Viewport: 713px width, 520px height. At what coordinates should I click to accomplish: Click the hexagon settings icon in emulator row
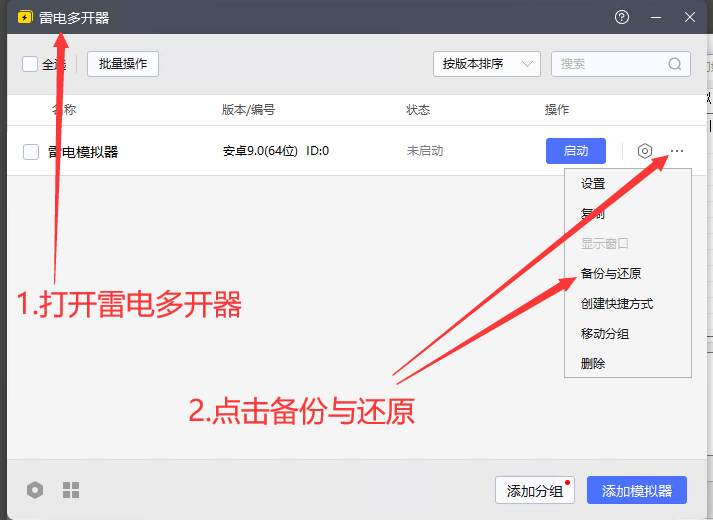(x=644, y=150)
